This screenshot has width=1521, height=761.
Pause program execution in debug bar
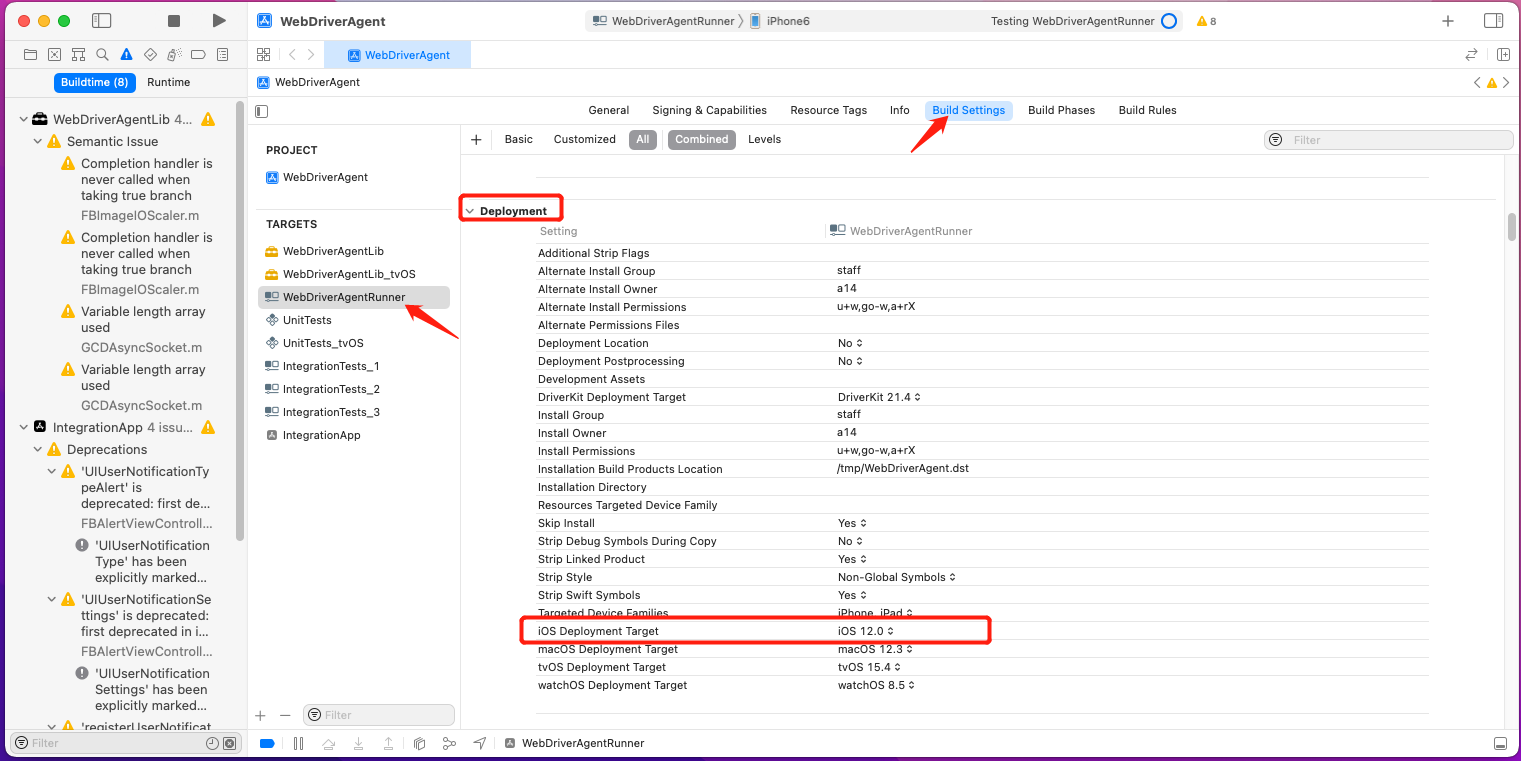point(298,743)
